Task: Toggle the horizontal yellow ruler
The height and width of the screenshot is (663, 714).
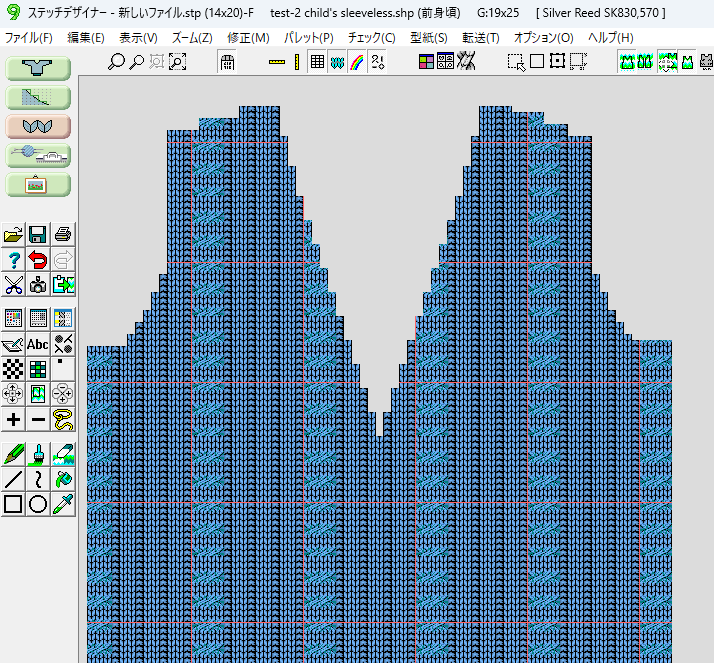Action: click(x=276, y=62)
